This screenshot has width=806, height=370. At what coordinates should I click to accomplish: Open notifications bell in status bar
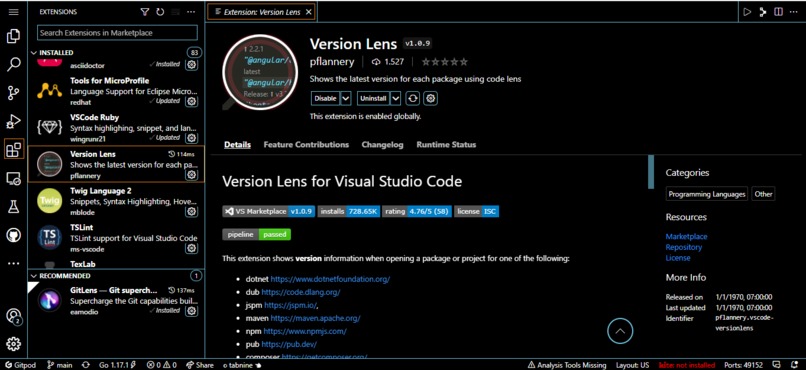tap(794, 365)
